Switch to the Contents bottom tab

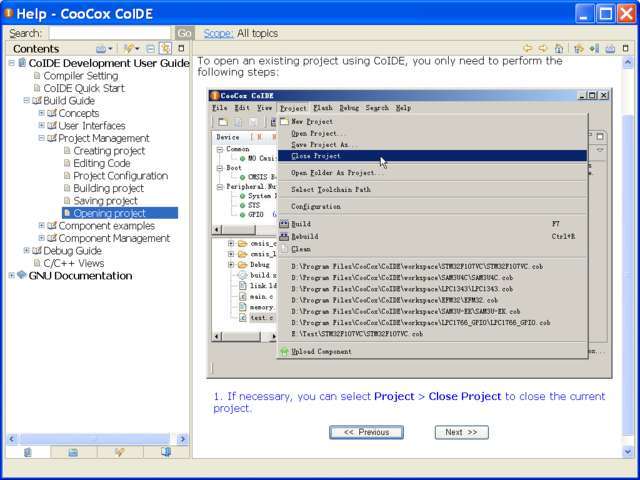[28, 452]
